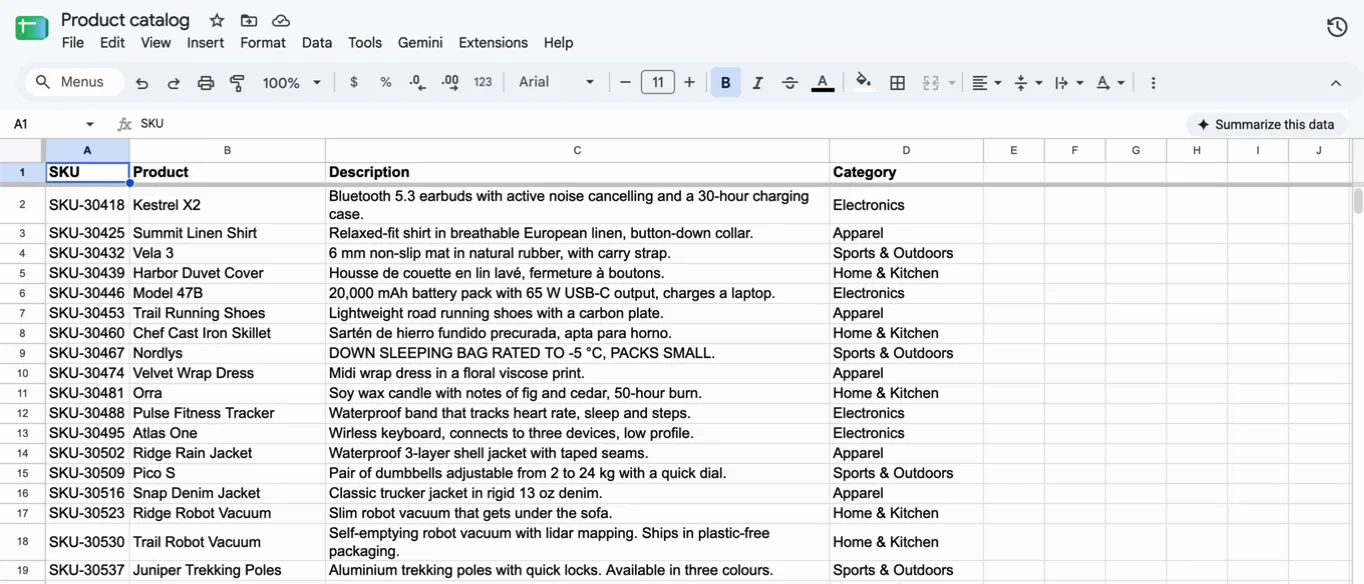1364x584 pixels.
Task: Open the Gemini menu
Action: [x=420, y=43]
